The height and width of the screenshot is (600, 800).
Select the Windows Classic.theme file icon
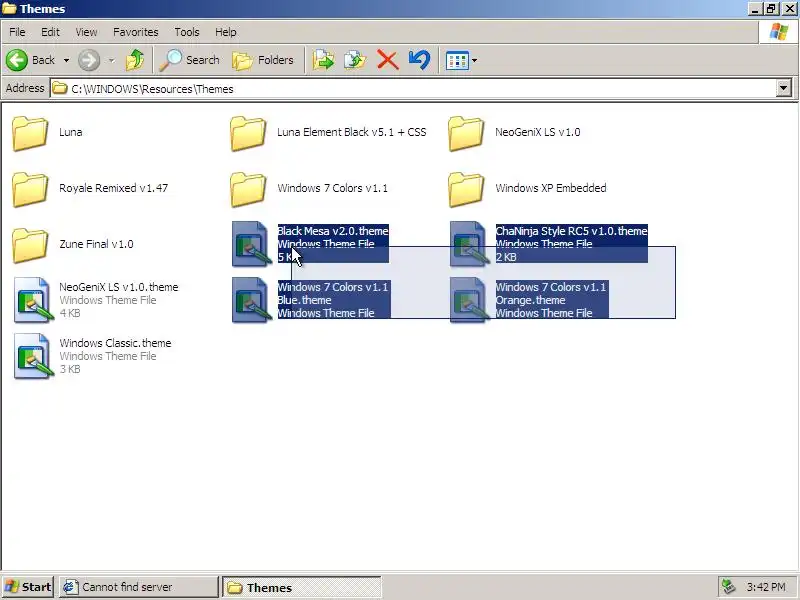33,356
